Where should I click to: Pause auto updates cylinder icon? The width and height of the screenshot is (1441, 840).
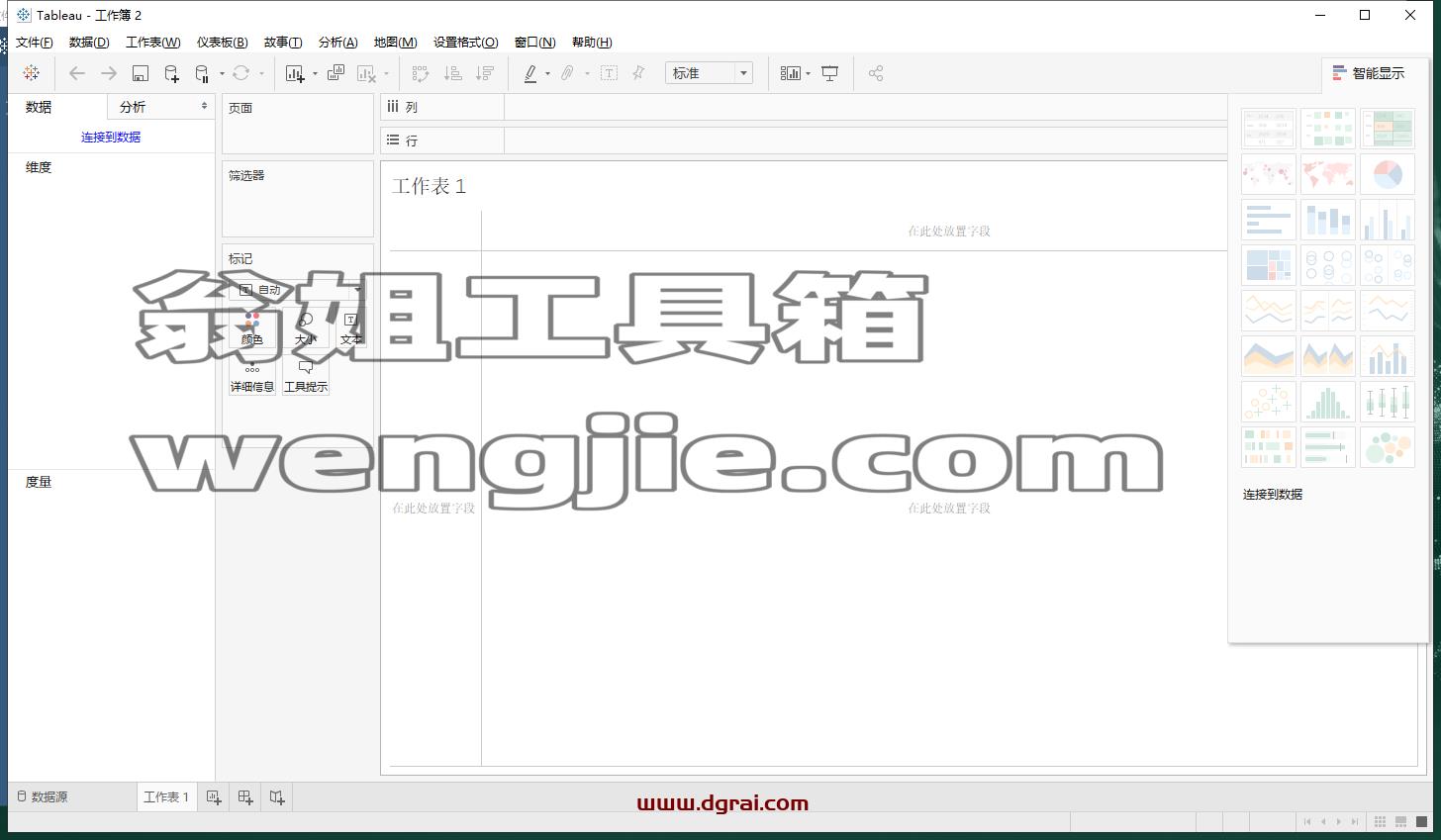pyautogui.click(x=202, y=73)
